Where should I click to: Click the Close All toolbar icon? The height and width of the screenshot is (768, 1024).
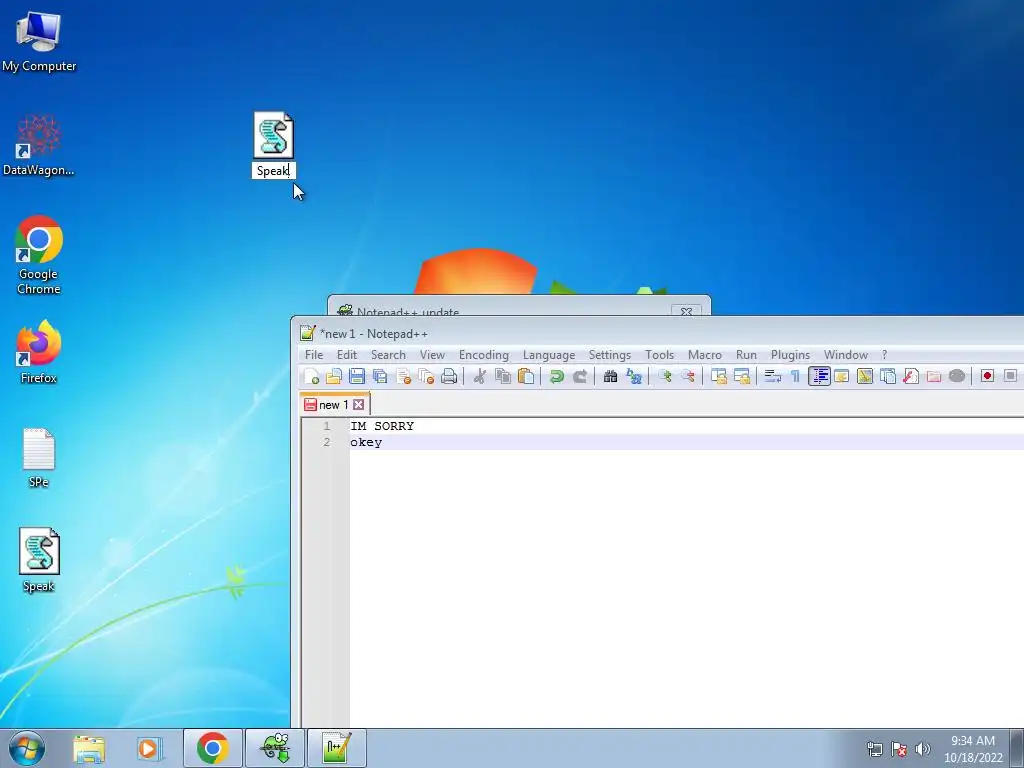pyautogui.click(x=426, y=376)
